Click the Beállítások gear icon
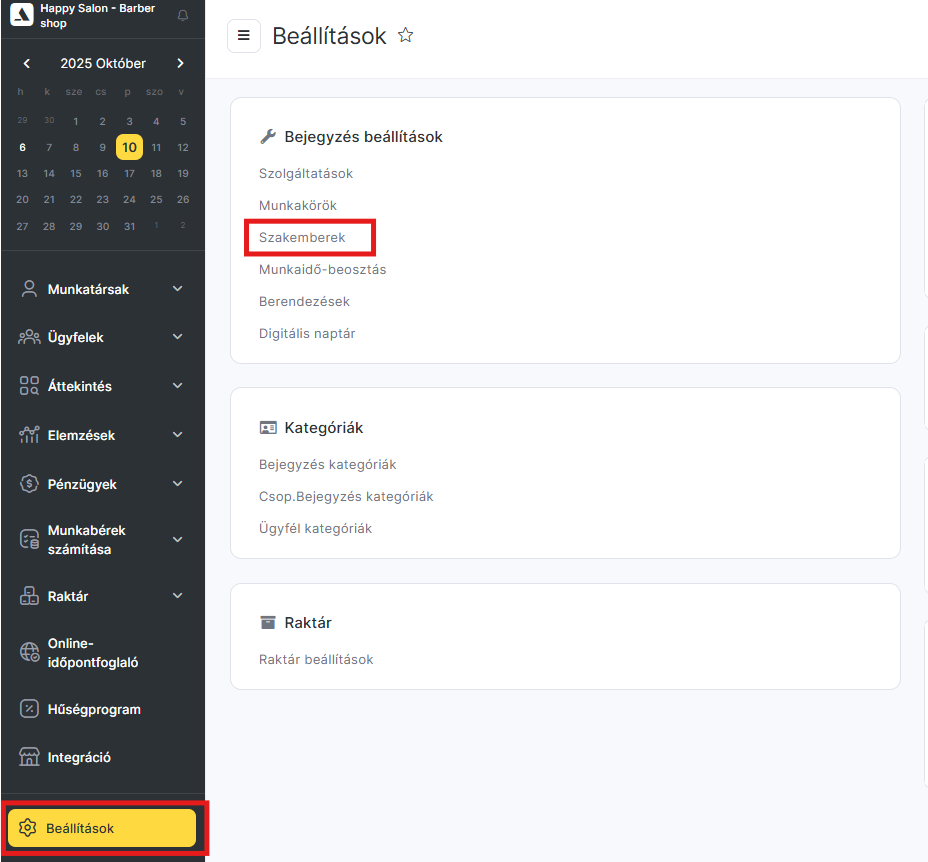The width and height of the screenshot is (928, 862). [x=28, y=828]
